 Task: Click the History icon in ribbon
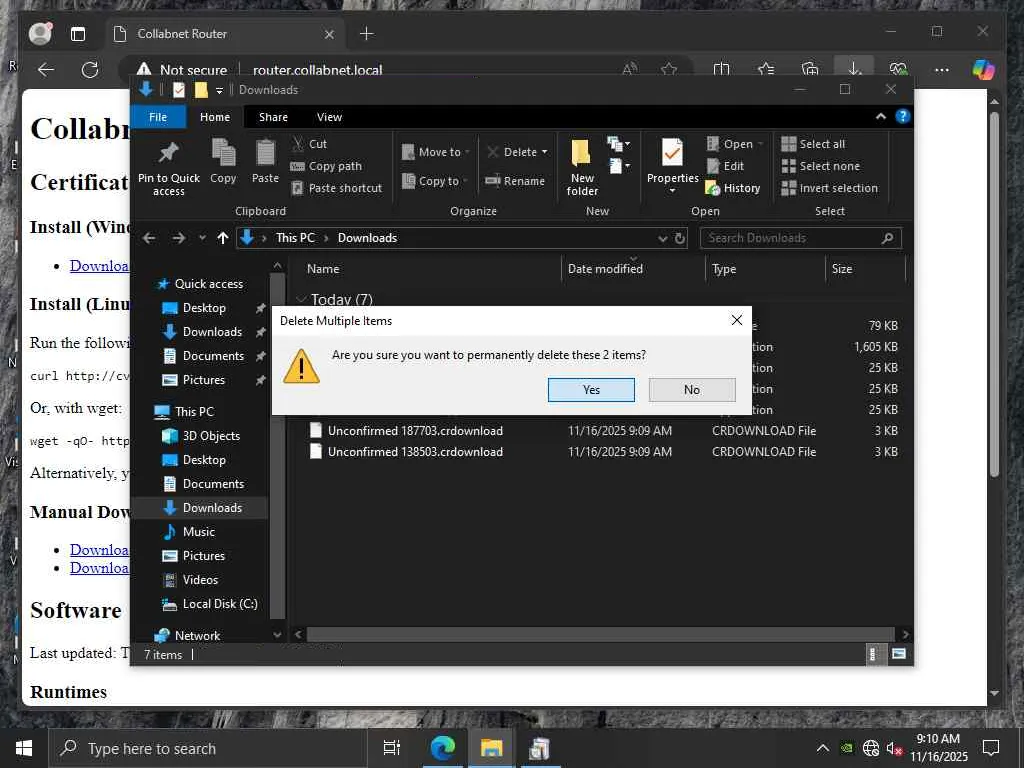coord(713,188)
